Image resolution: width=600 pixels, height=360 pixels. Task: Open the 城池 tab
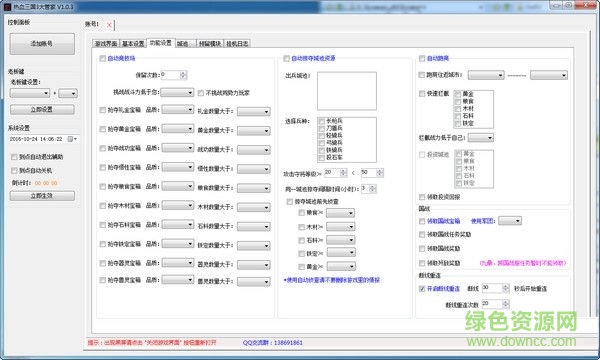185,44
